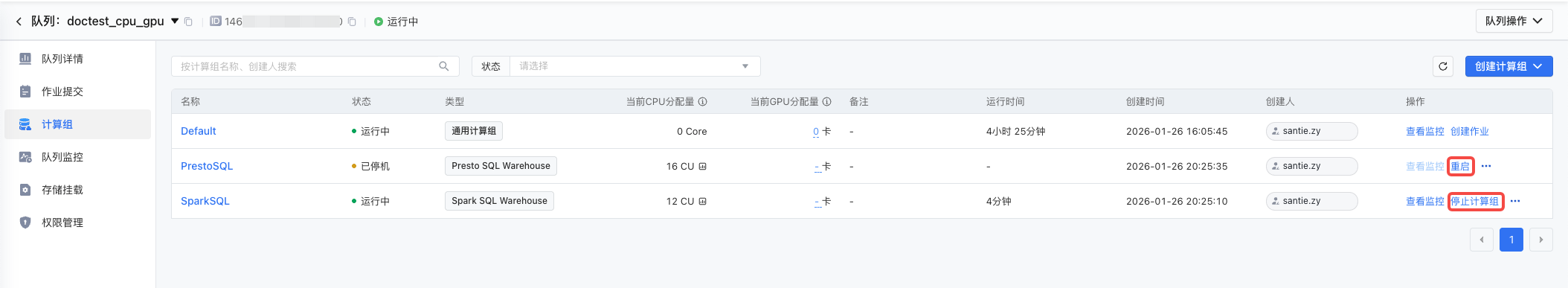Click running time 4小时 25分钟
1568x288 pixels.
(x=1015, y=131)
